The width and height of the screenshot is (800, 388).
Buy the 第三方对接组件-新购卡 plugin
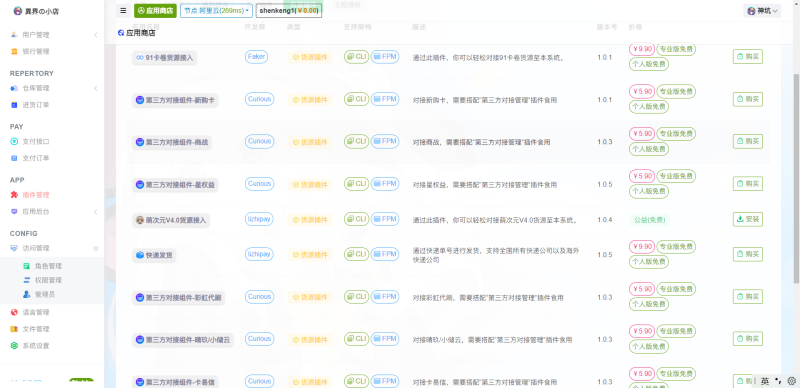748,99
